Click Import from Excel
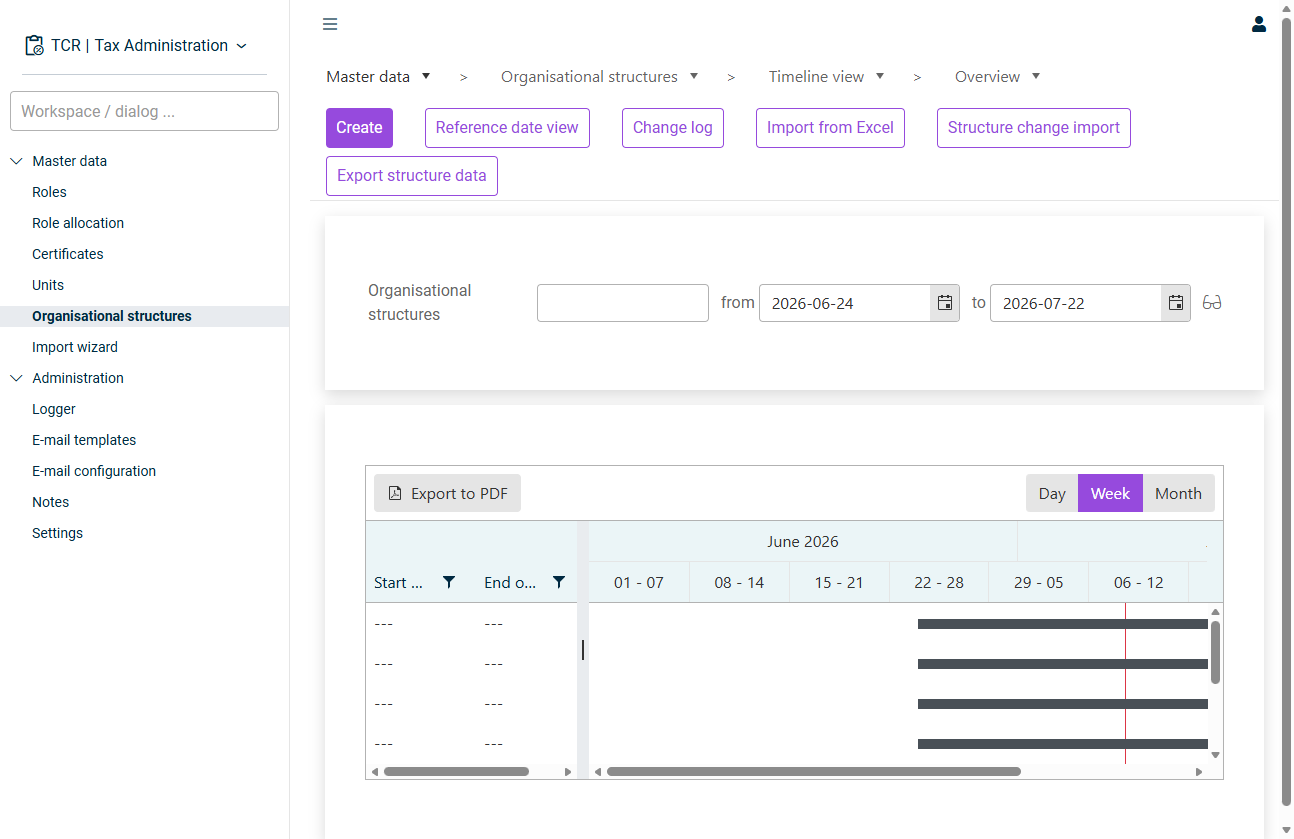 (830, 128)
